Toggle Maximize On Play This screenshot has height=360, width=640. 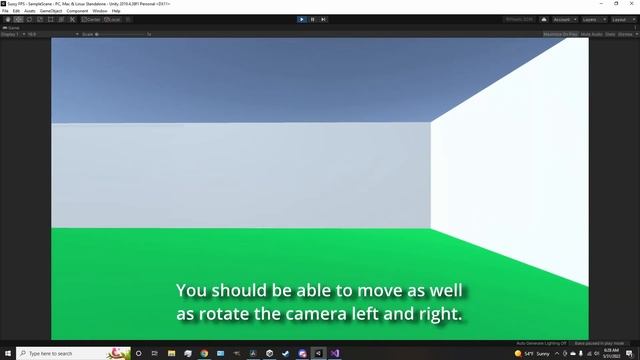560,34
